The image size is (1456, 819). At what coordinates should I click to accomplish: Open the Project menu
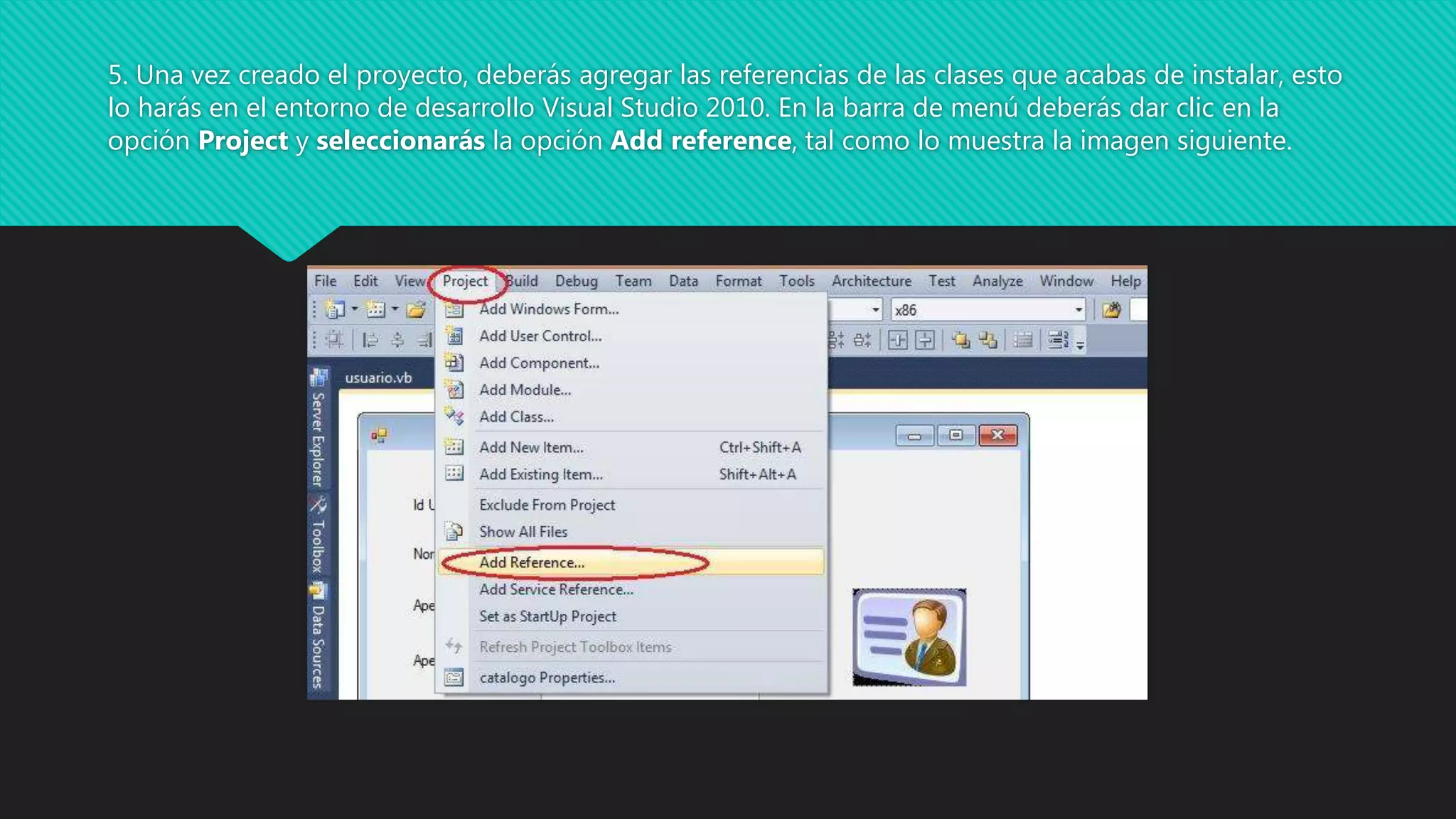[x=465, y=281]
